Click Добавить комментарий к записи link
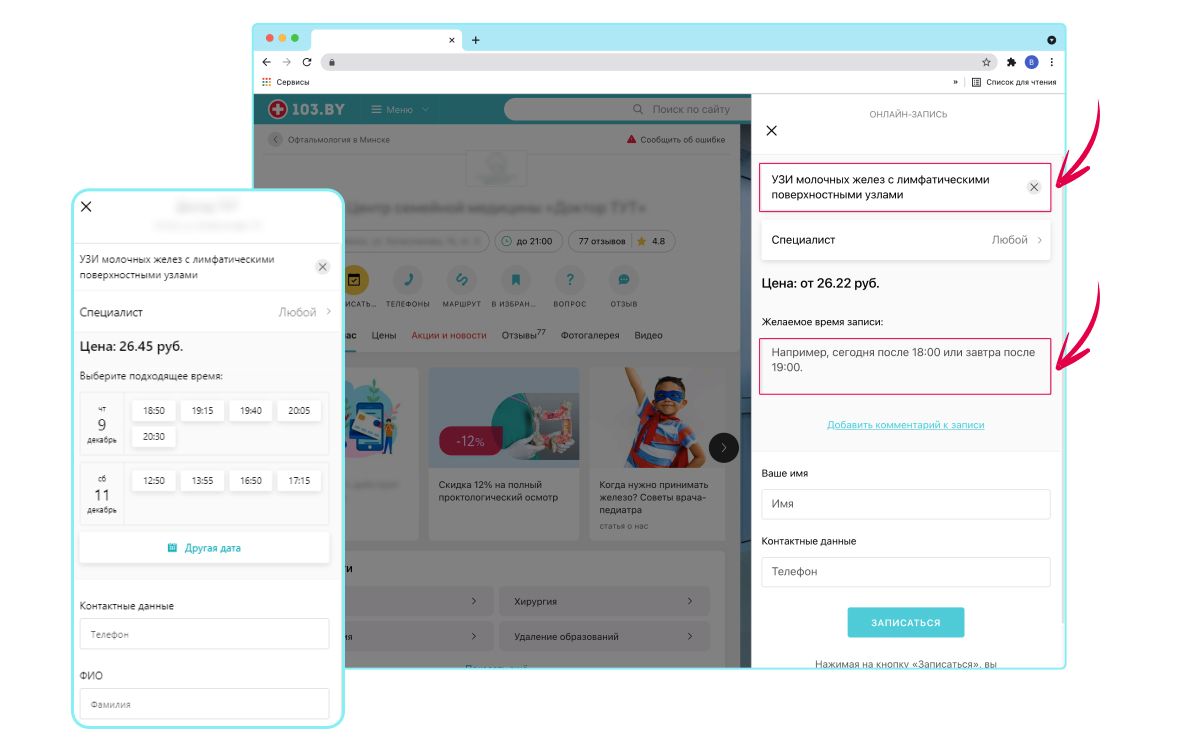Screen dimensions: 1200x753 tap(906, 425)
